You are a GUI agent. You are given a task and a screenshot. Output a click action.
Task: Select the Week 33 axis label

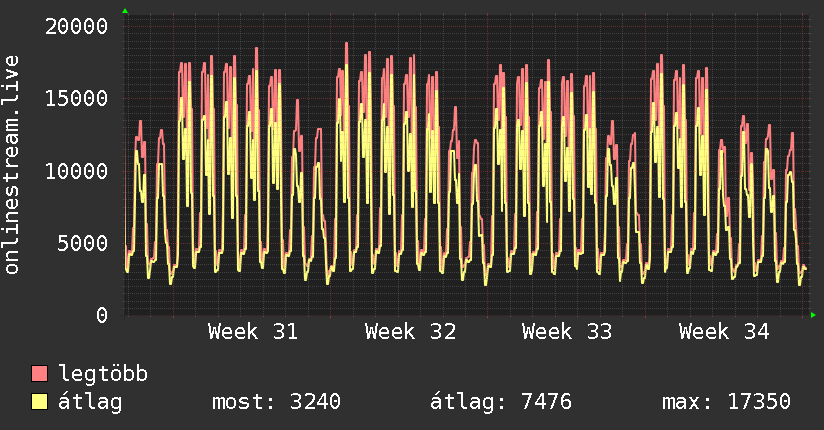[x=567, y=332]
